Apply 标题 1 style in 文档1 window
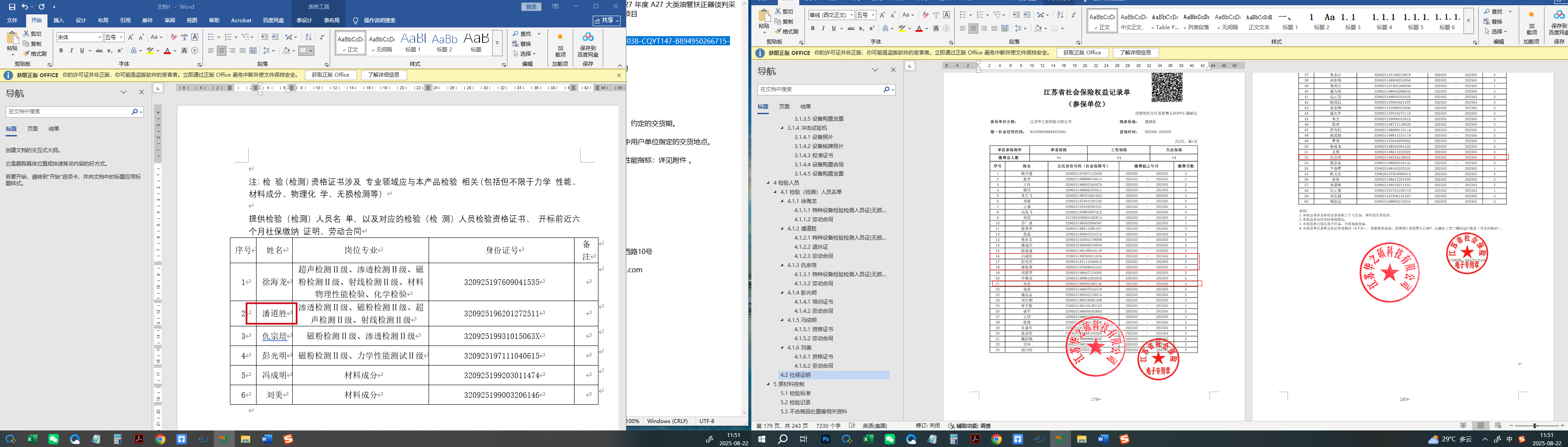The height and width of the screenshot is (447, 1568). [413, 43]
